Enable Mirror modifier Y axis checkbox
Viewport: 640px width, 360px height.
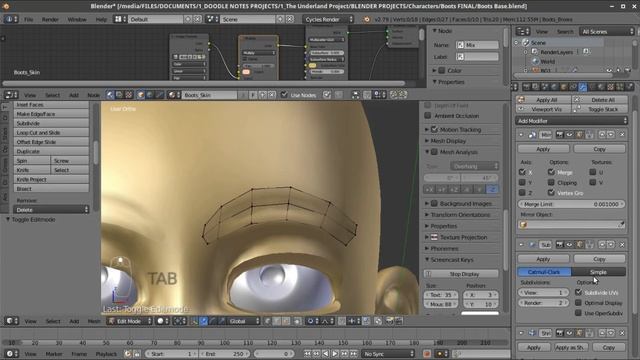click(x=522, y=182)
